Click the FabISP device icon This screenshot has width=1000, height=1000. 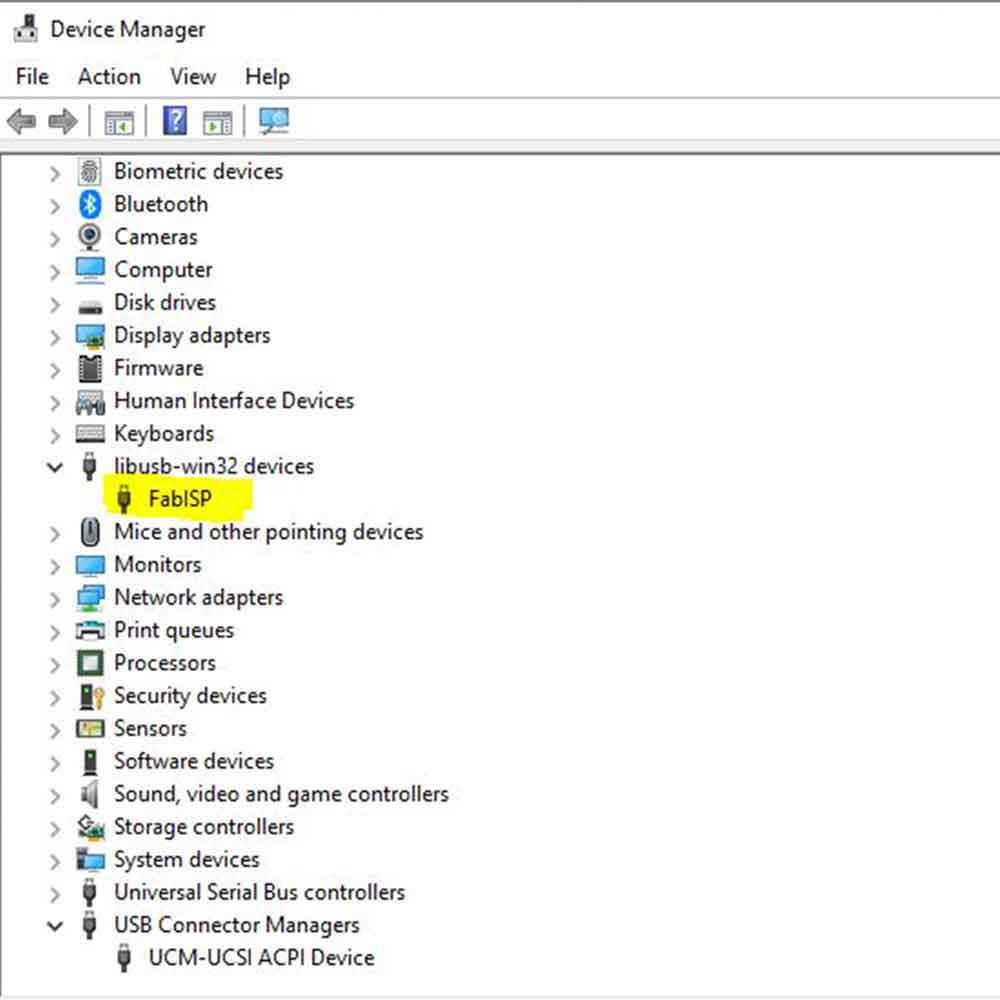[124, 499]
